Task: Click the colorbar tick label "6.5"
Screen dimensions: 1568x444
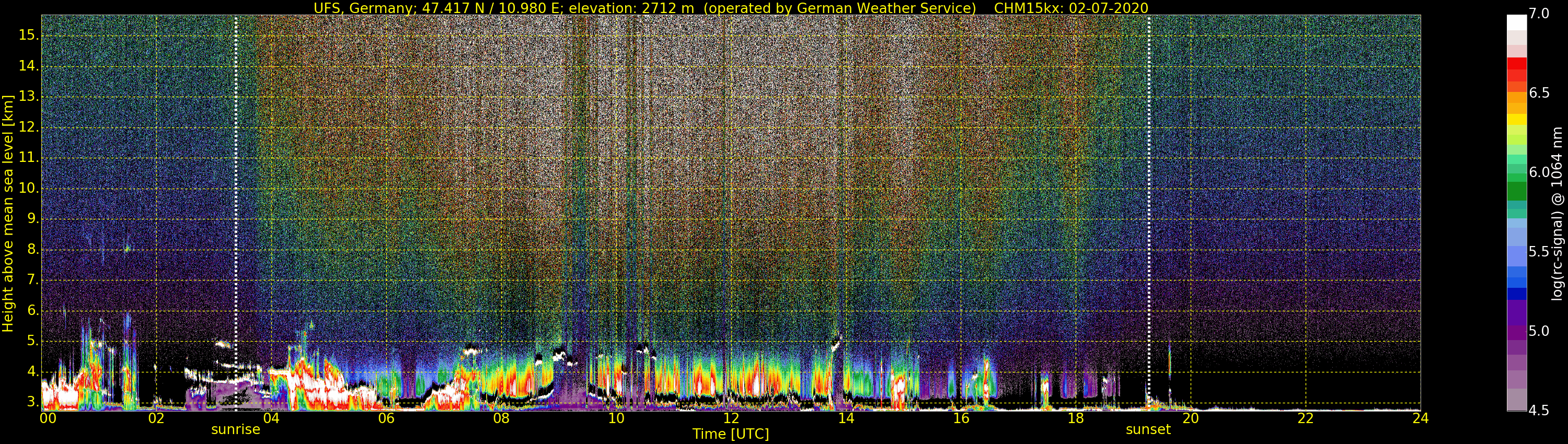Action: click(1540, 93)
